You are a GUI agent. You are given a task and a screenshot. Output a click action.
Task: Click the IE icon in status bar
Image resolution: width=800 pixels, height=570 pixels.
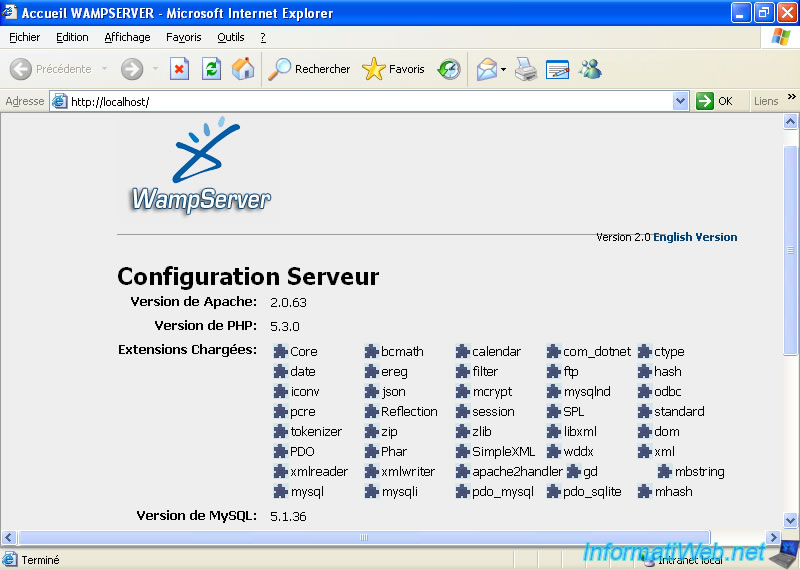point(9,559)
